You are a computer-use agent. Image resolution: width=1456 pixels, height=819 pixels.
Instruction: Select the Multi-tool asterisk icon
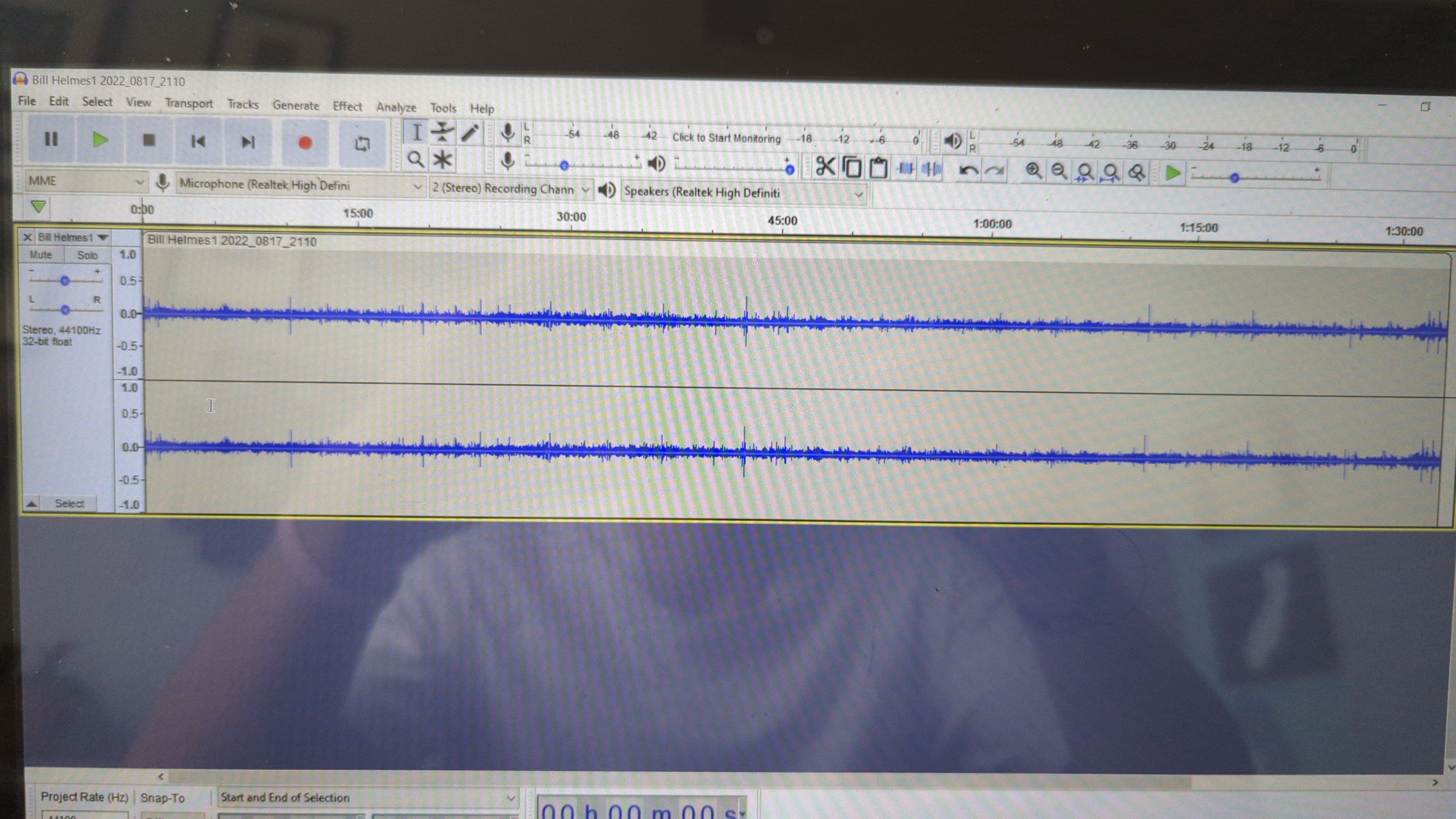point(442,161)
